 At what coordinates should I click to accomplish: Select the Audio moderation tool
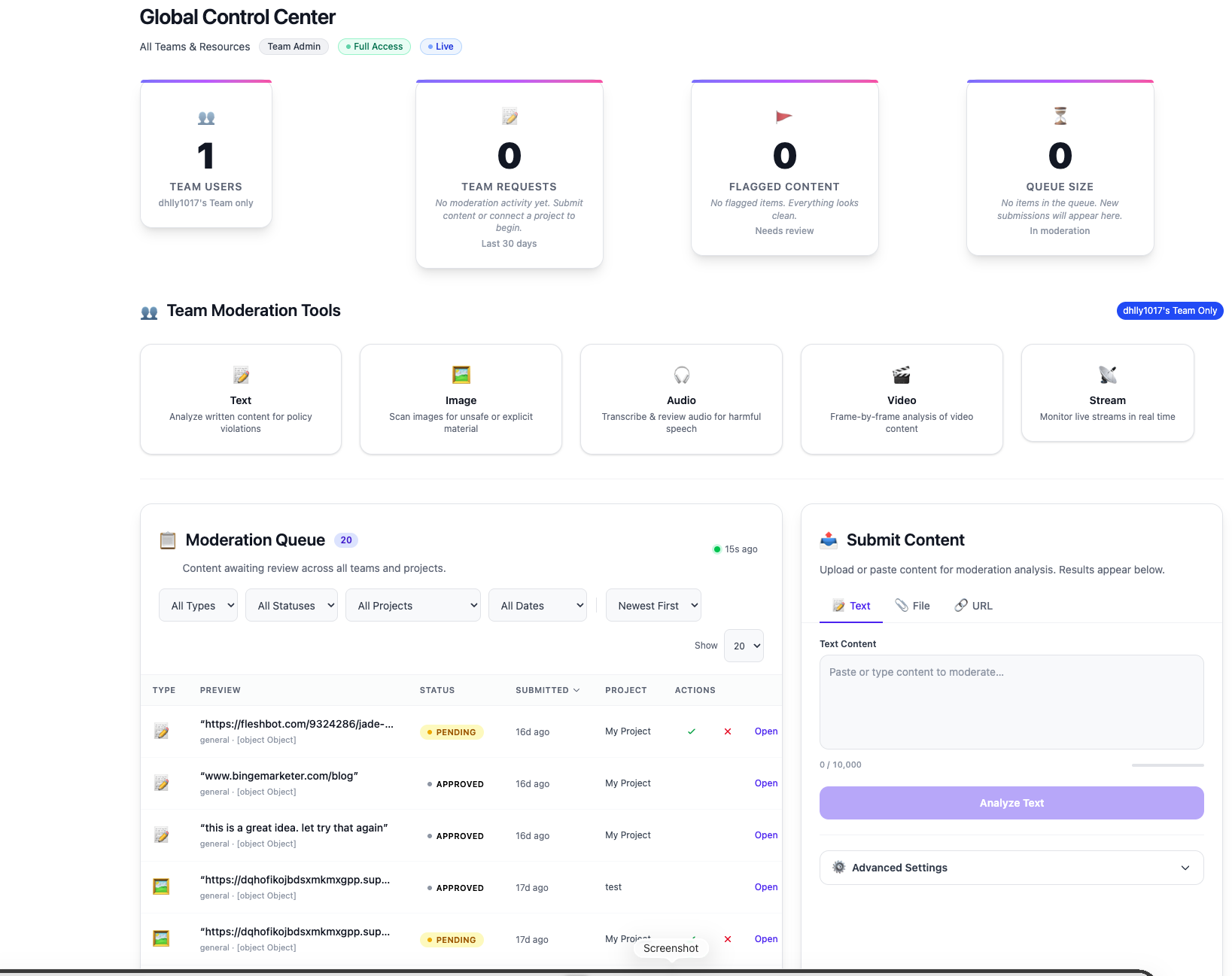click(681, 399)
